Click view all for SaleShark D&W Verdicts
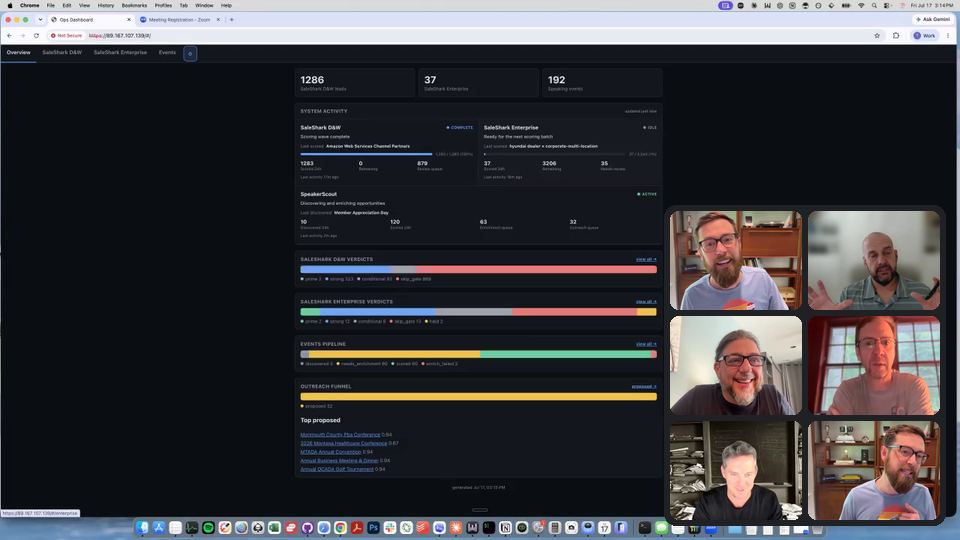 pos(646,260)
